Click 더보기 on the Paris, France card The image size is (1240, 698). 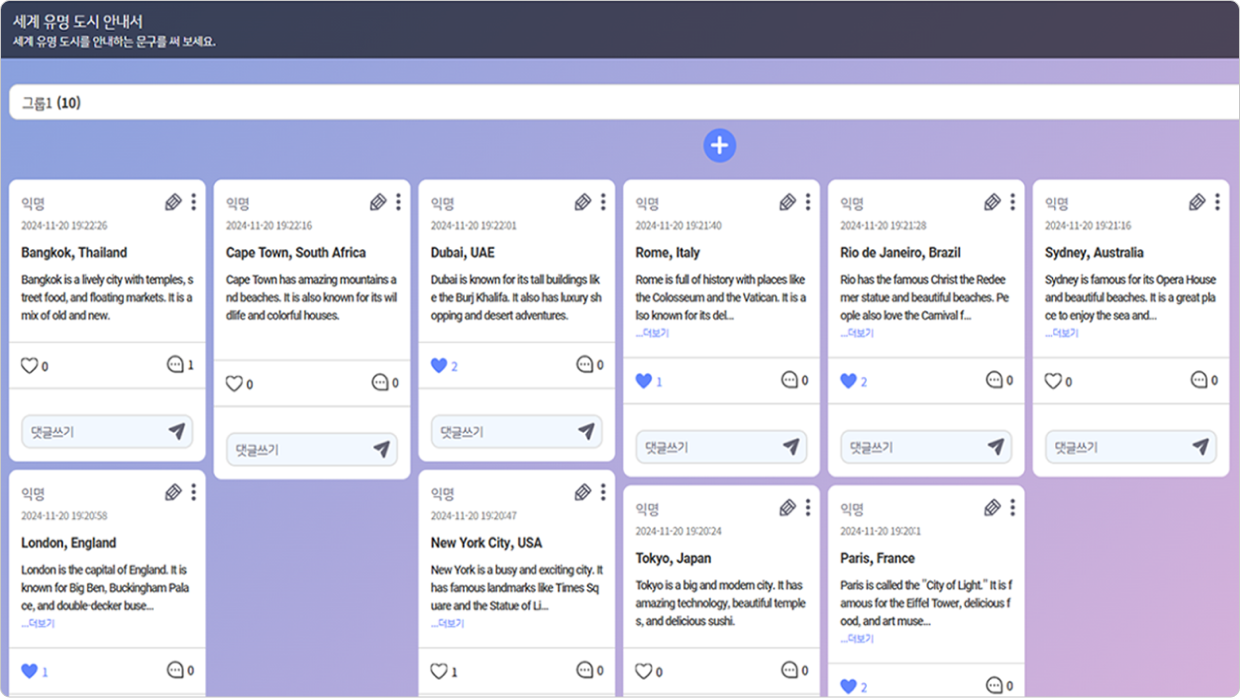[x=857, y=638]
